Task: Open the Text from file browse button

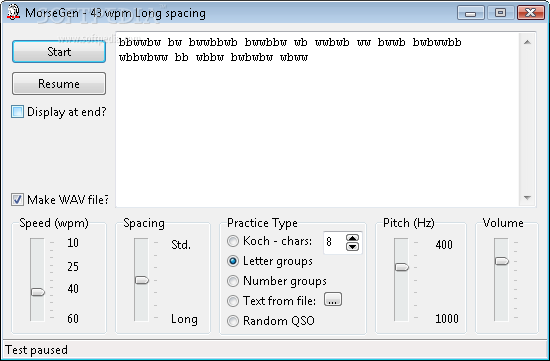Action: point(333,300)
